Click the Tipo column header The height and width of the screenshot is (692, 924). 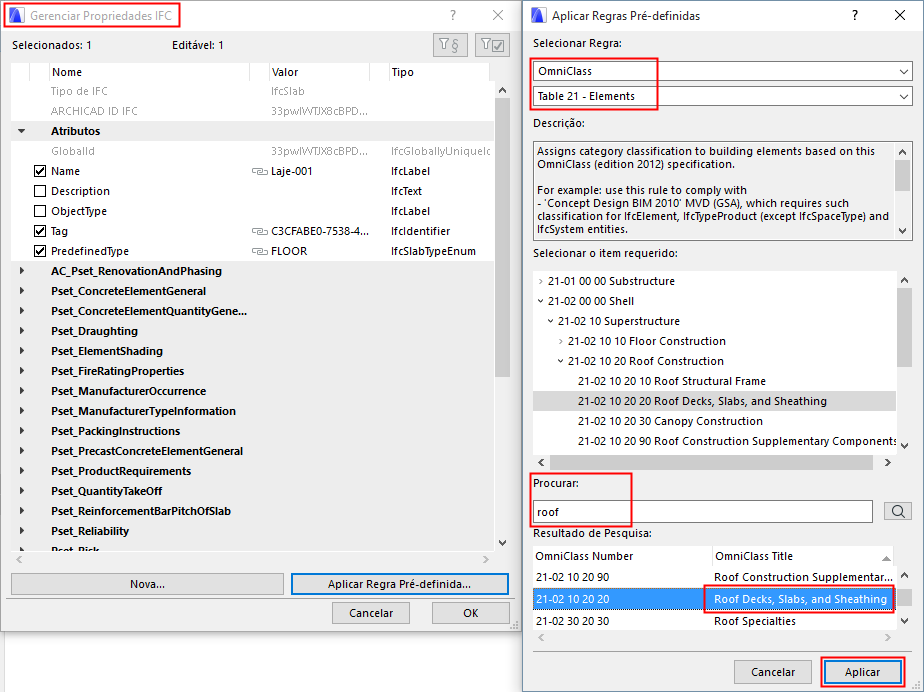click(439, 73)
